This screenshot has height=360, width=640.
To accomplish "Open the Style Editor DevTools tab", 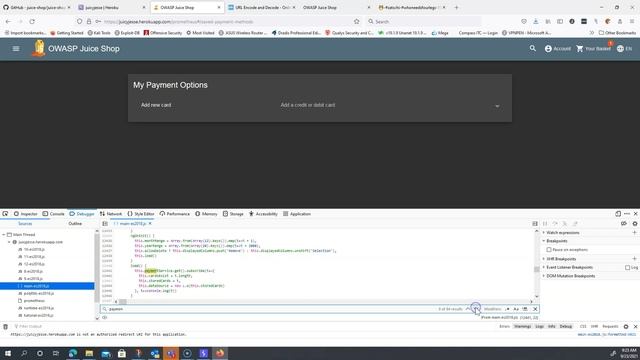I will 141,213.
